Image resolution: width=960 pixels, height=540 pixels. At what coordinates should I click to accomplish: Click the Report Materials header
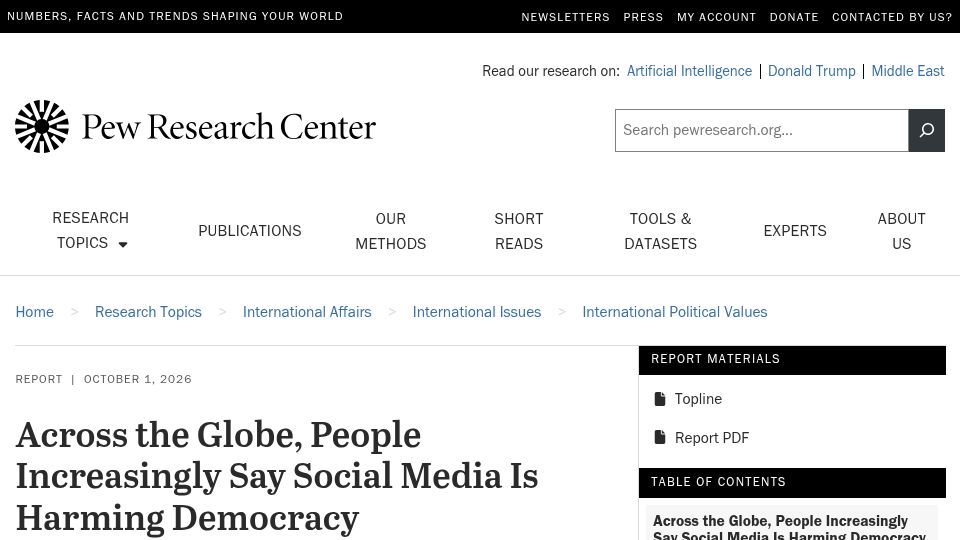[792, 359]
